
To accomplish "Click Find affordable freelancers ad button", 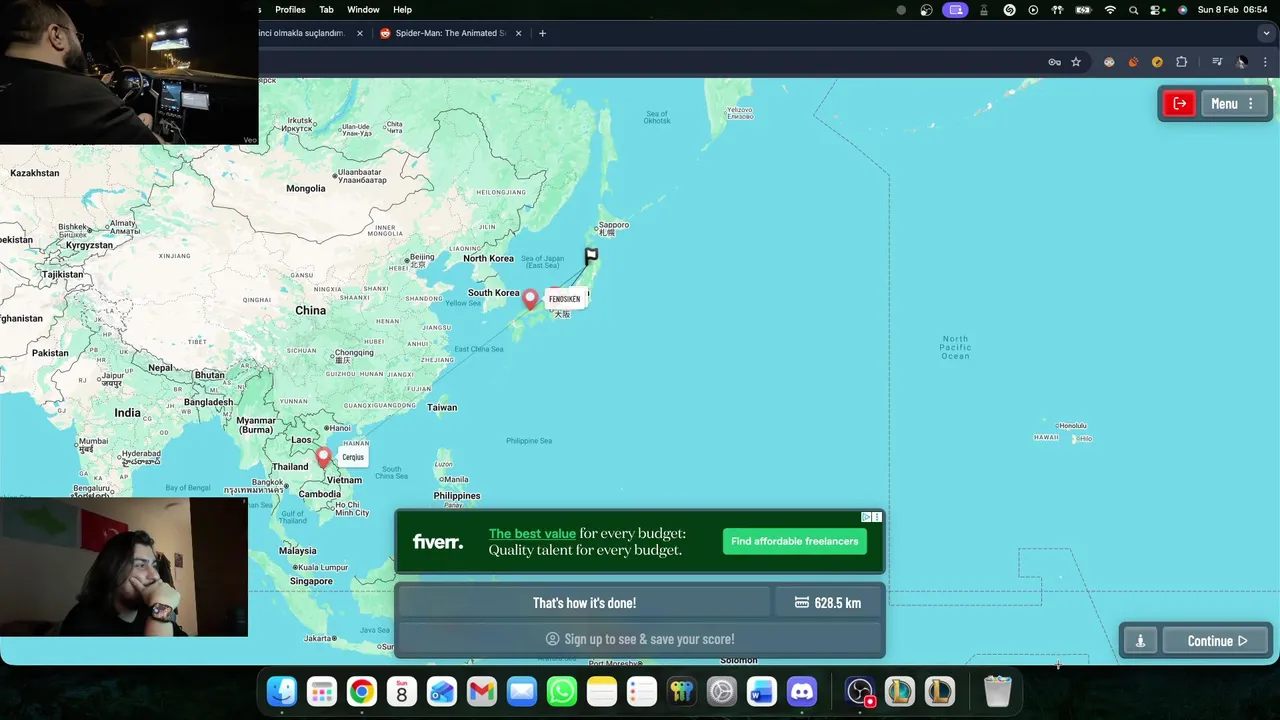I will (x=794, y=541).
